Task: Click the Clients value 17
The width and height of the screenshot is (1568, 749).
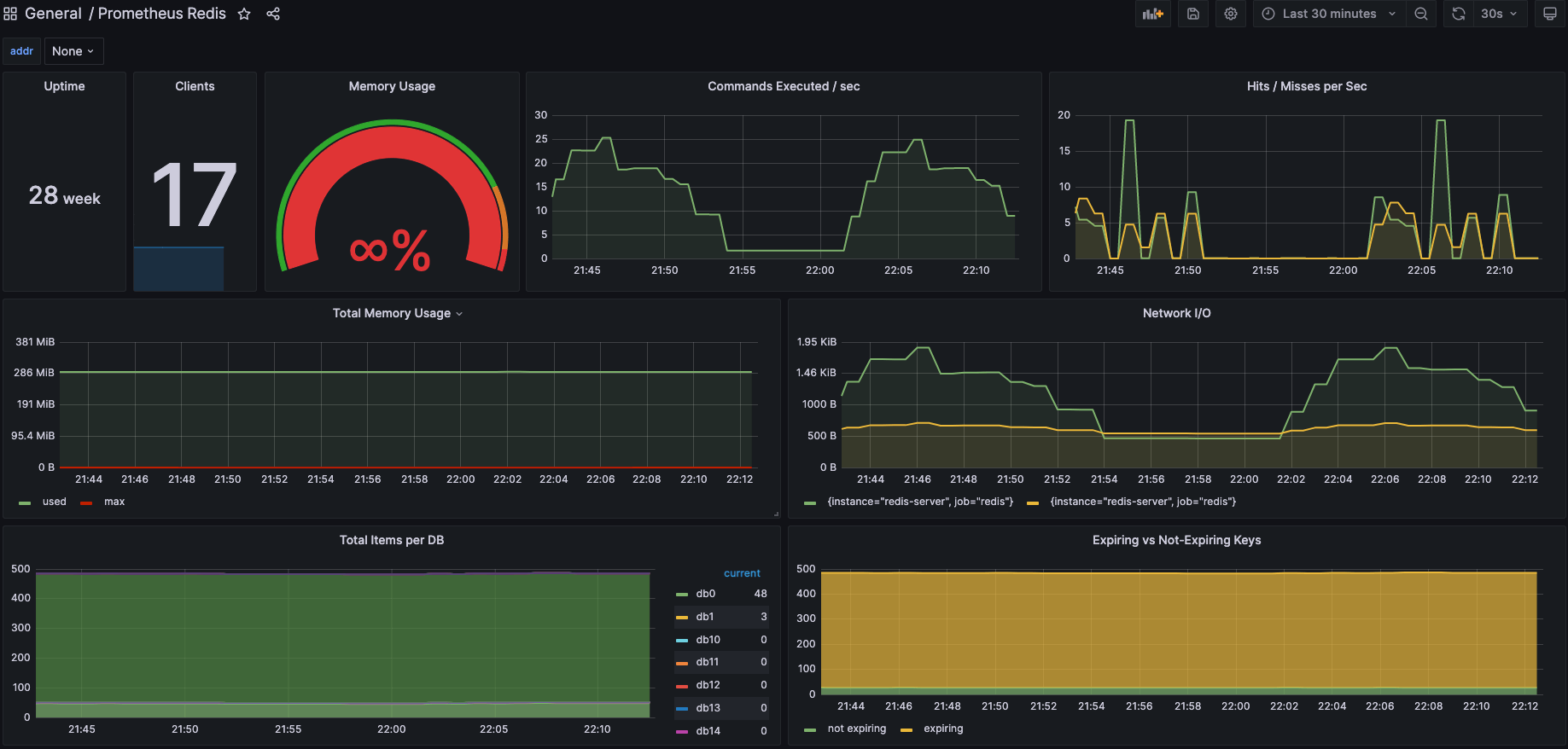Action: tap(195, 196)
